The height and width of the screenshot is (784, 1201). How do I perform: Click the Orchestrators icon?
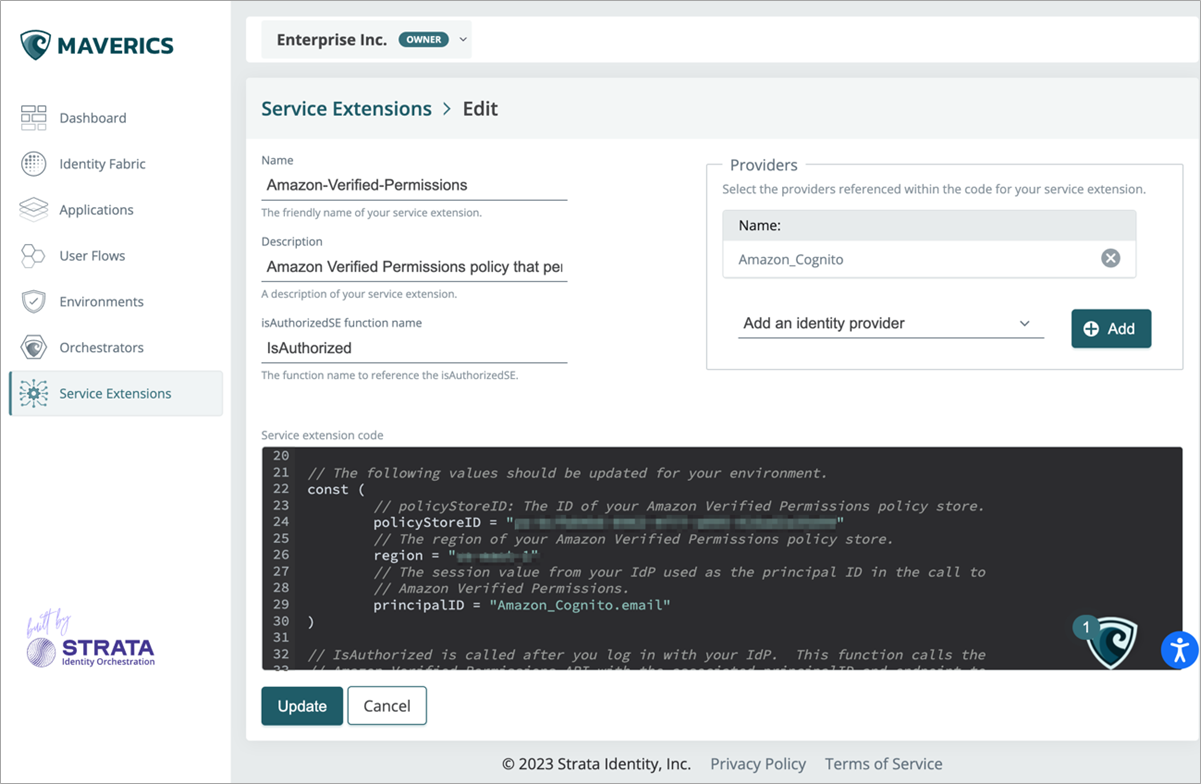click(x=34, y=347)
